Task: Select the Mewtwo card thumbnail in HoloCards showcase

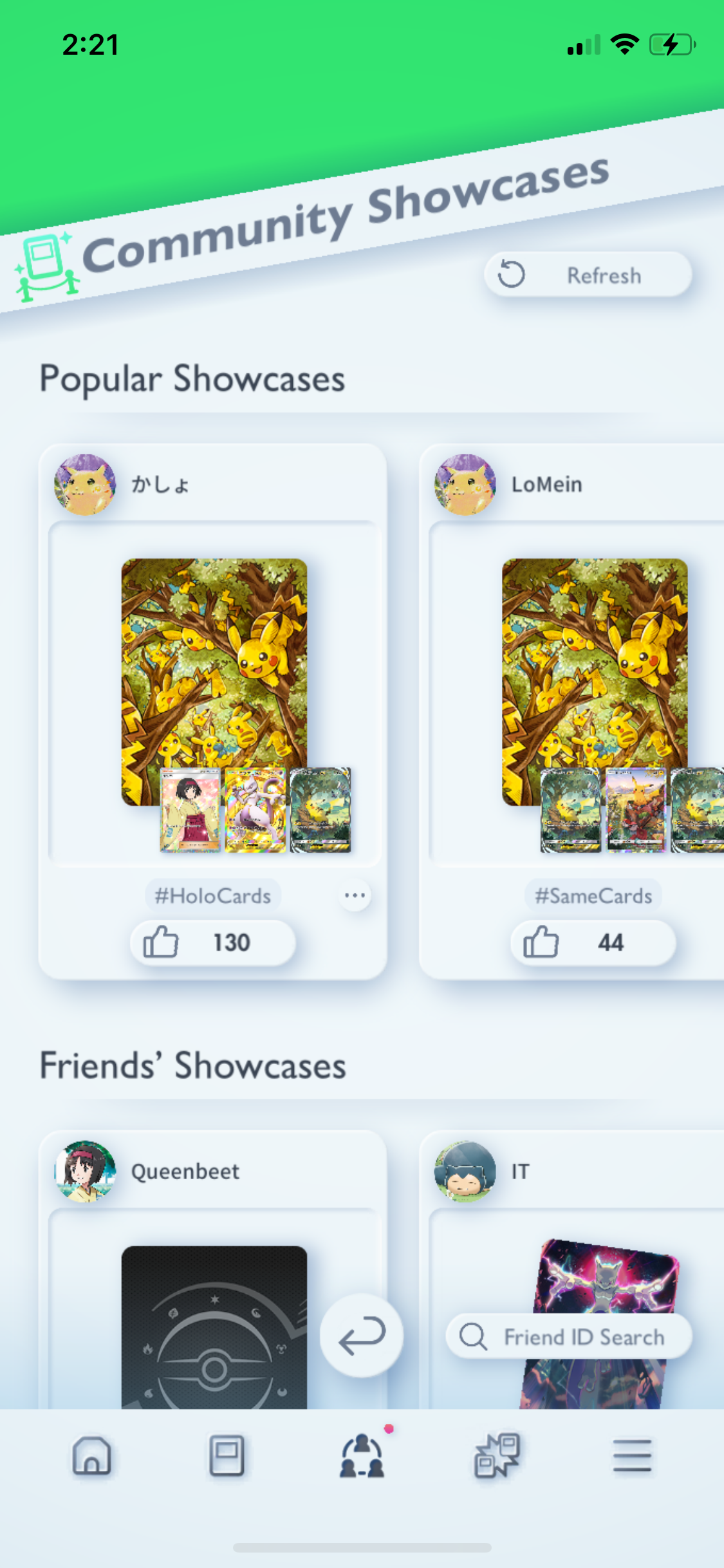Action: point(255,810)
